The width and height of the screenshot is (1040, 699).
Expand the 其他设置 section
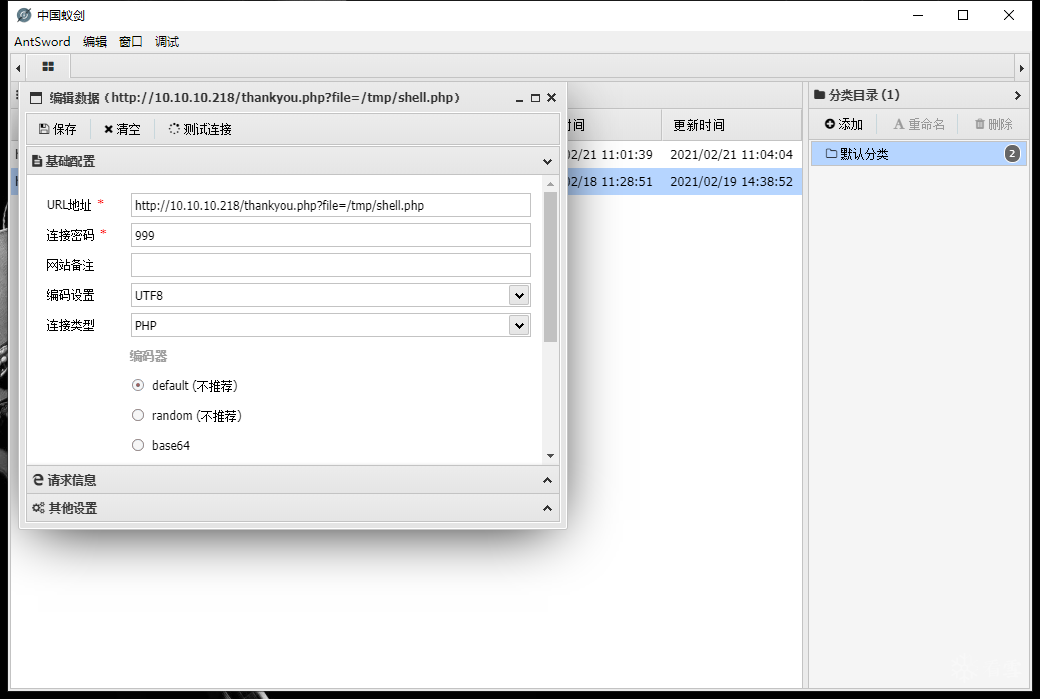point(547,508)
